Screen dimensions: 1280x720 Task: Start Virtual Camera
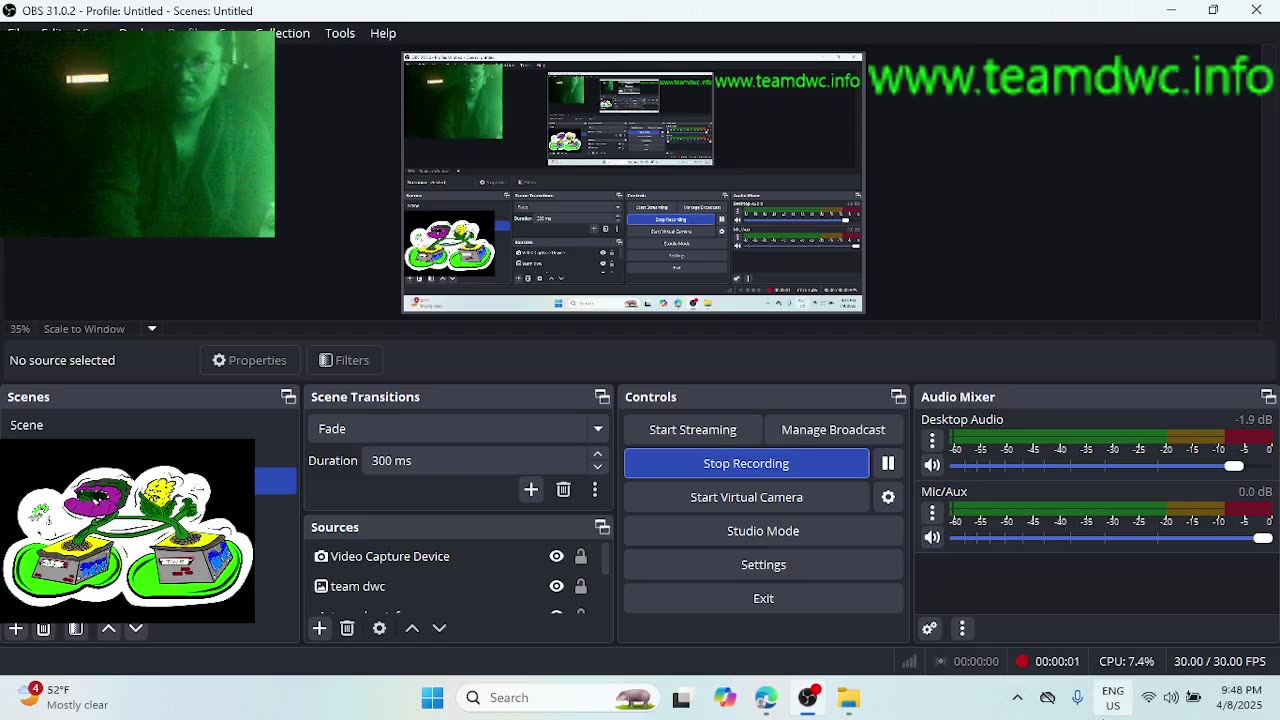click(x=747, y=497)
